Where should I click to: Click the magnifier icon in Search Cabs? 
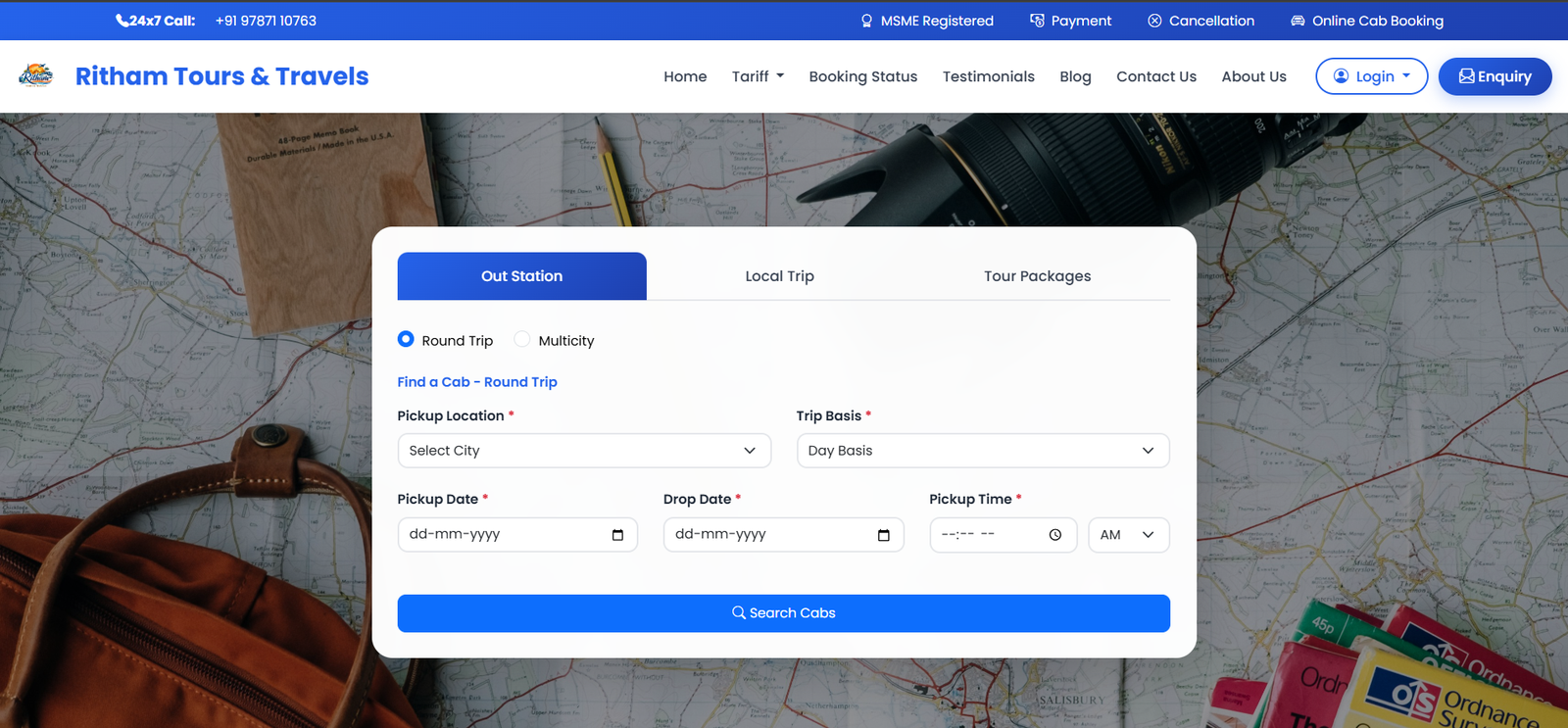point(739,612)
